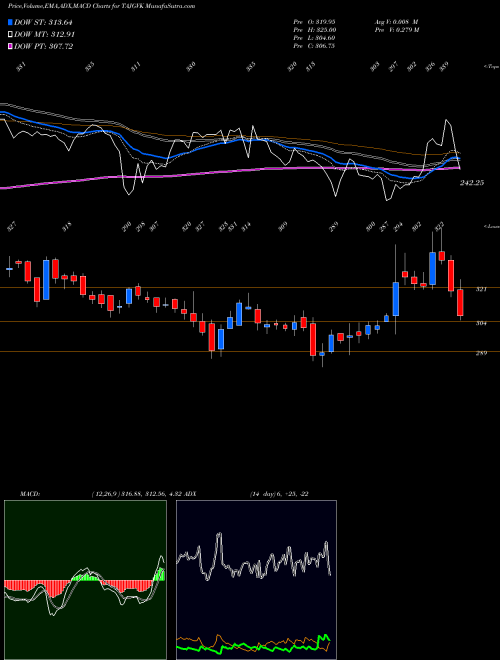The width and height of the screenshot is (500, 660).
Task: Click the 242.25 price label beside the EMA chart
Action: 472,183
